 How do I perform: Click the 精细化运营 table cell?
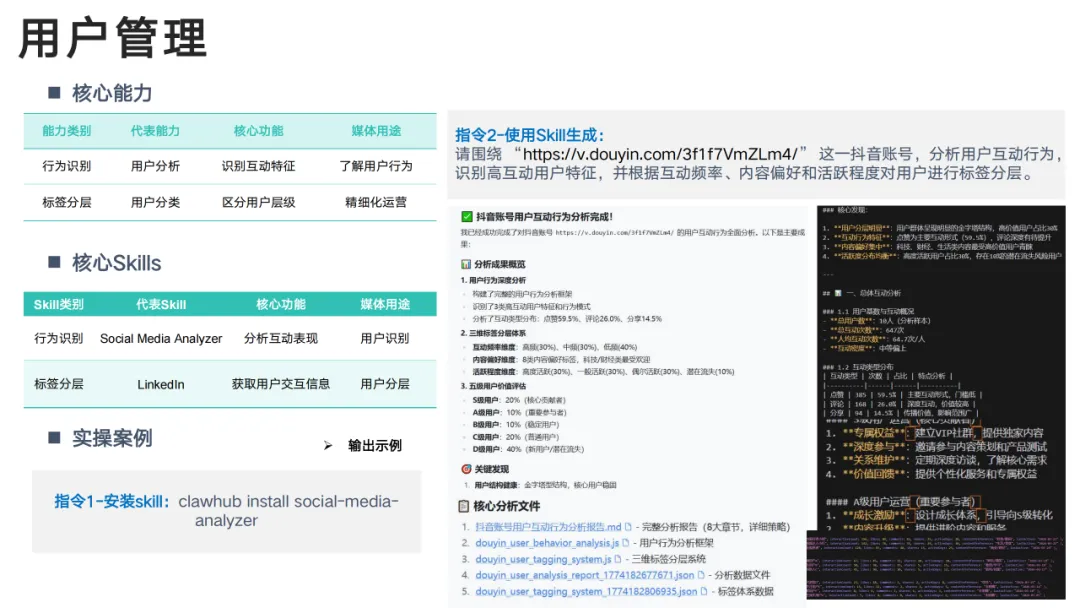coord(376,202)
